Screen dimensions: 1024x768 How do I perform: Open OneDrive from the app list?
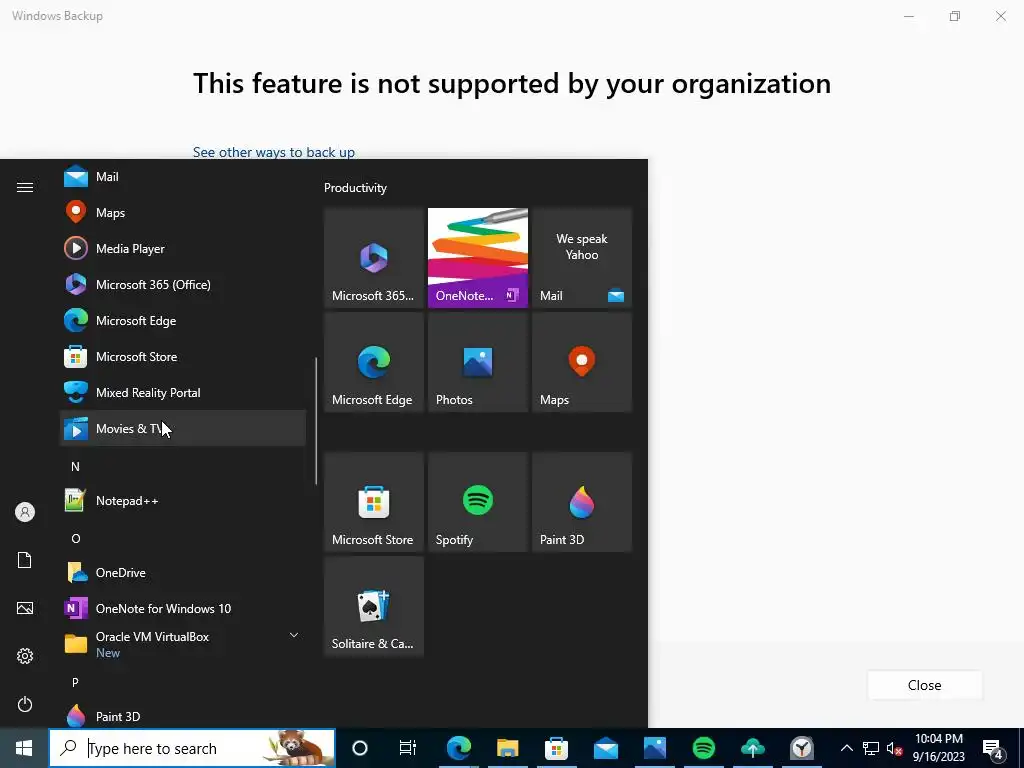[183, 573]
